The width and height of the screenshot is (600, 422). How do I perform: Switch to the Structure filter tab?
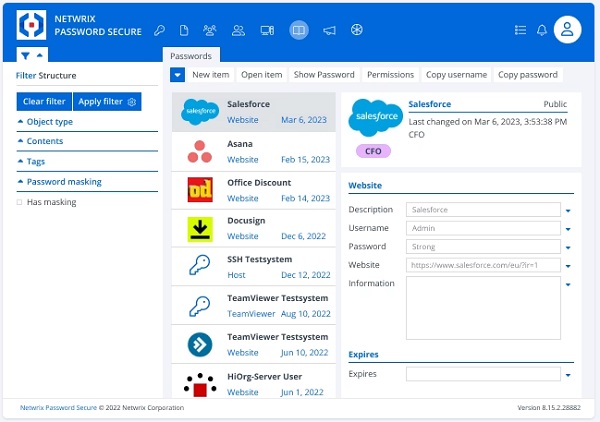[x=57, y=75]
